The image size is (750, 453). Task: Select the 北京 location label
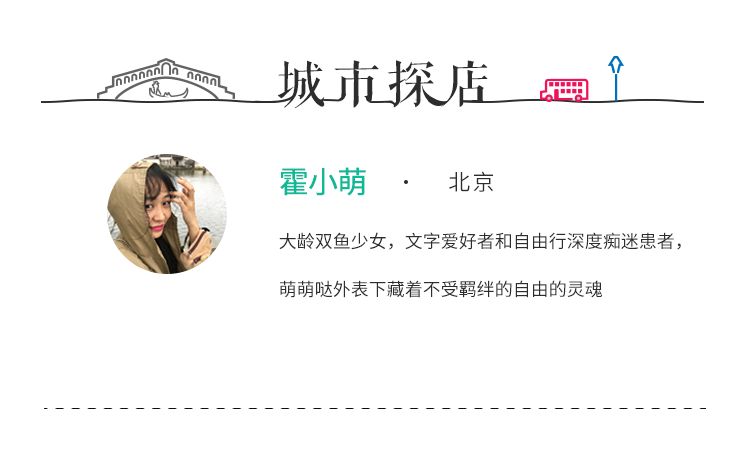(x=471, y=182)
